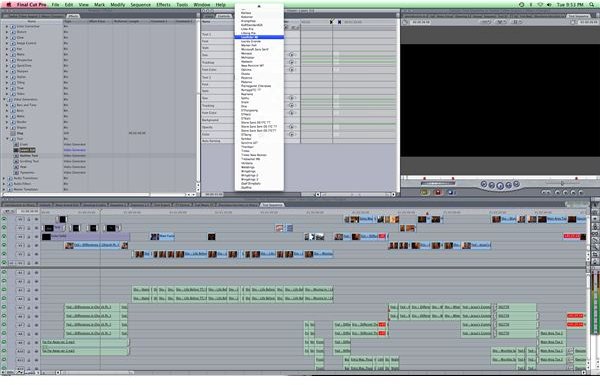The image size is (600, 385).
Task: Toggle visibility of the top video track
Action: coord(4,219)
